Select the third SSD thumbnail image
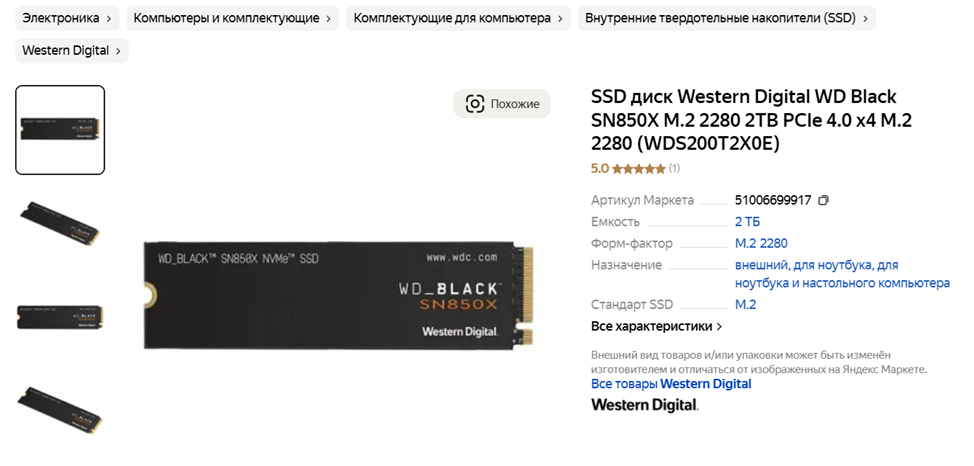 pos(60,316)
